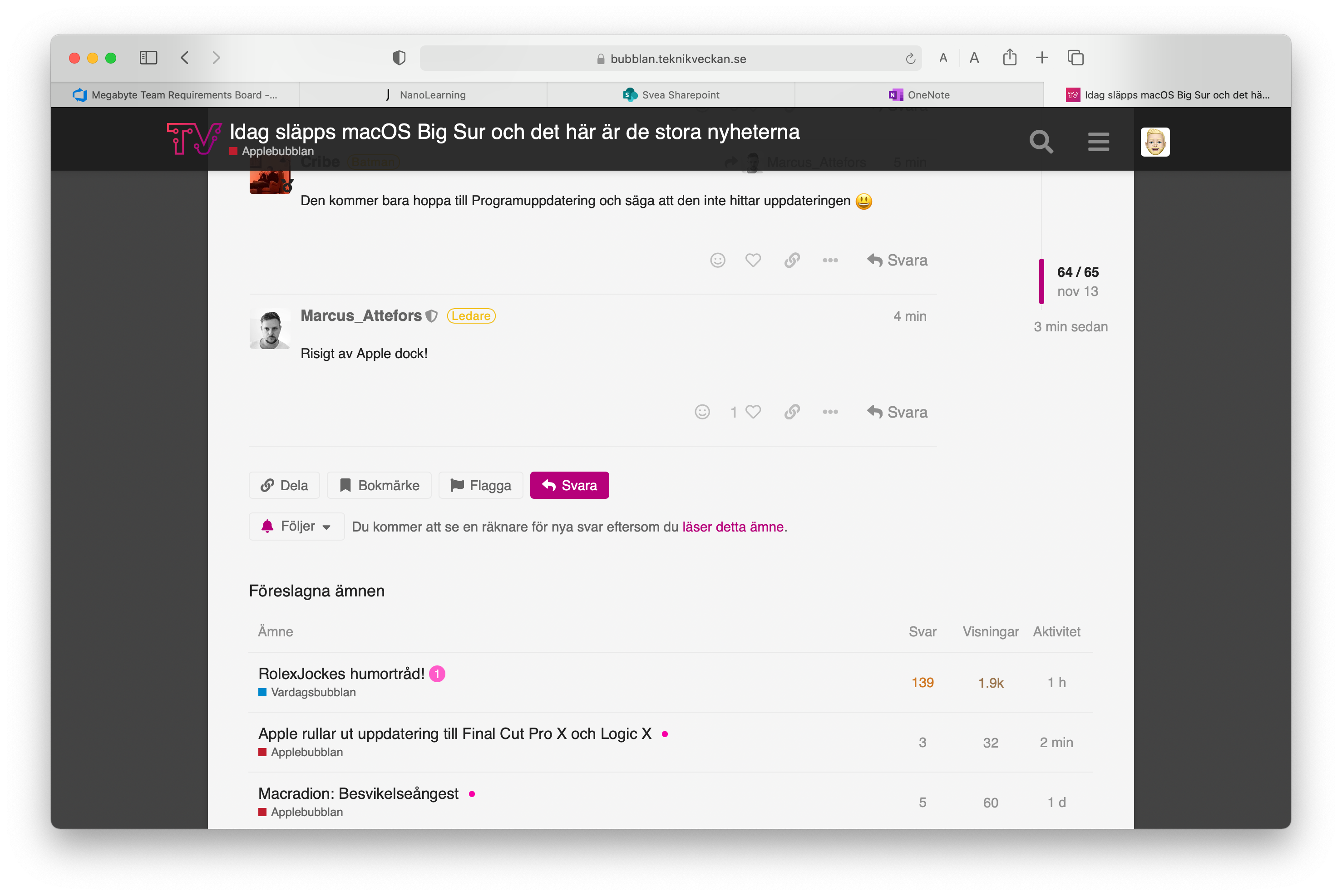Screen dimensions: 1342x896
Task: Click the Aktivitet column header
Action: (1057, 632)
